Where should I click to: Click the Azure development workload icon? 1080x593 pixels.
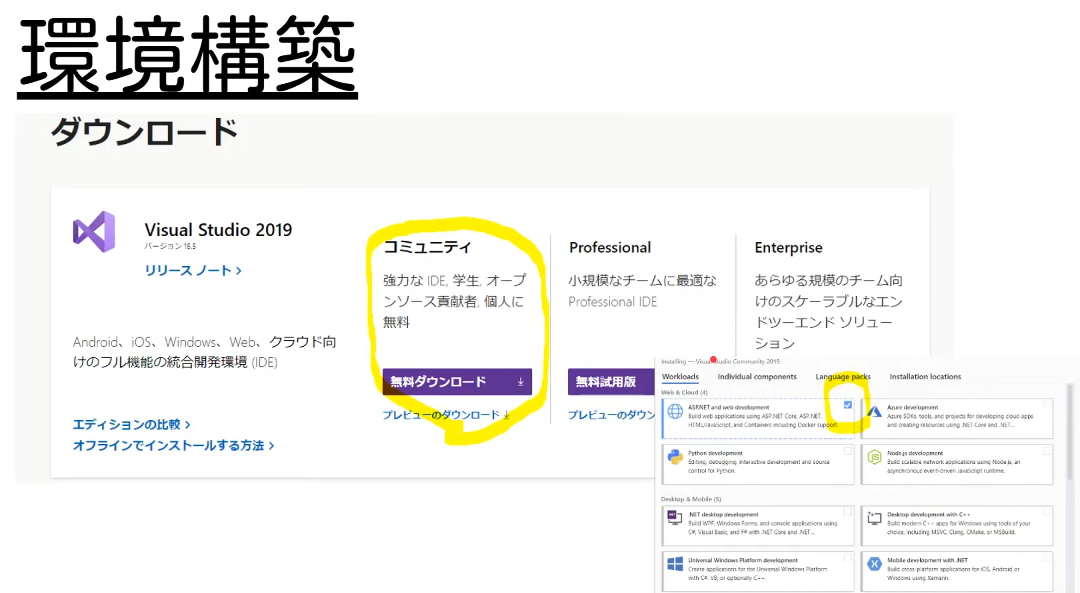[874, 412]
